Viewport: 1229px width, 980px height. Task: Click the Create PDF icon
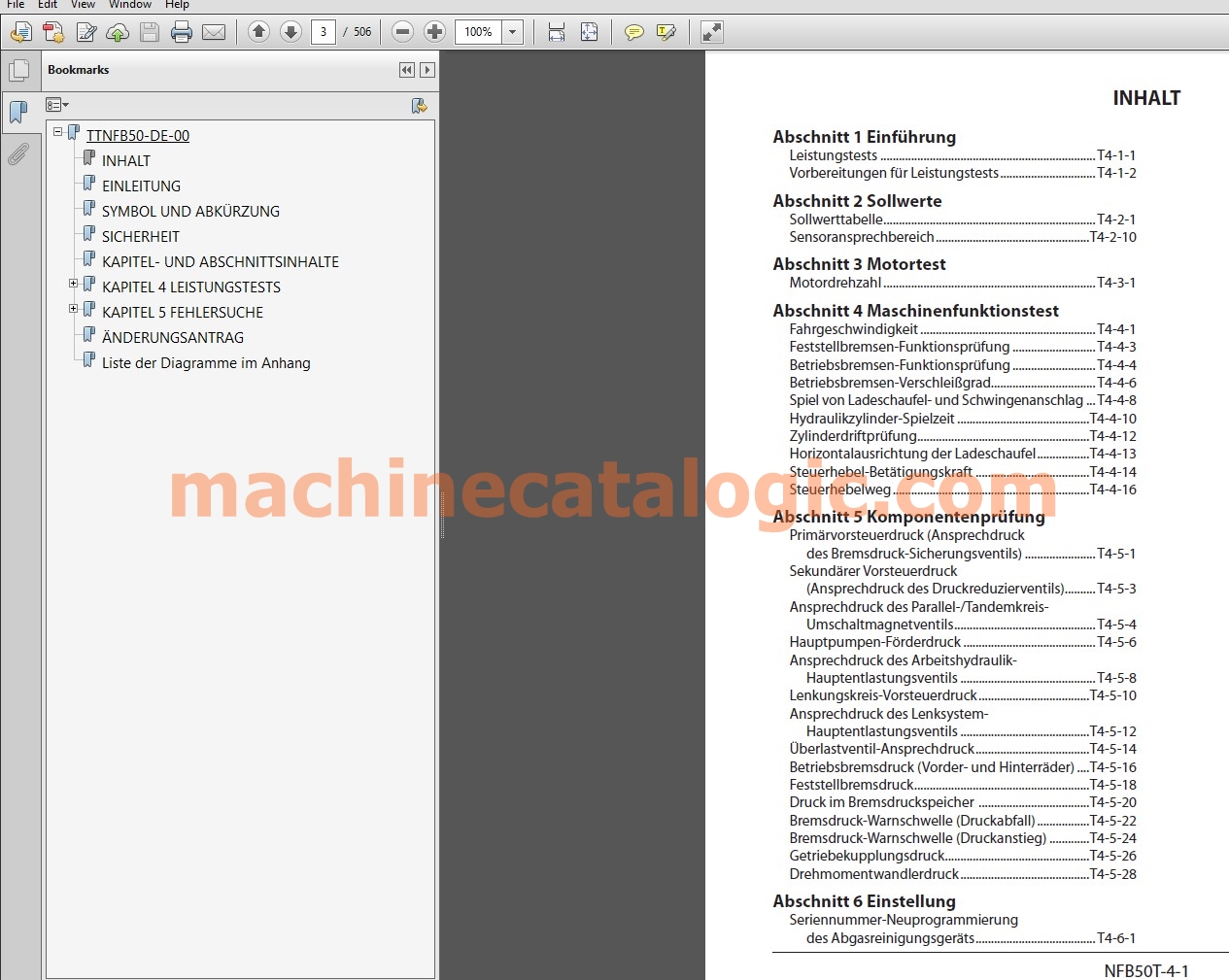[x=53, y=33]
